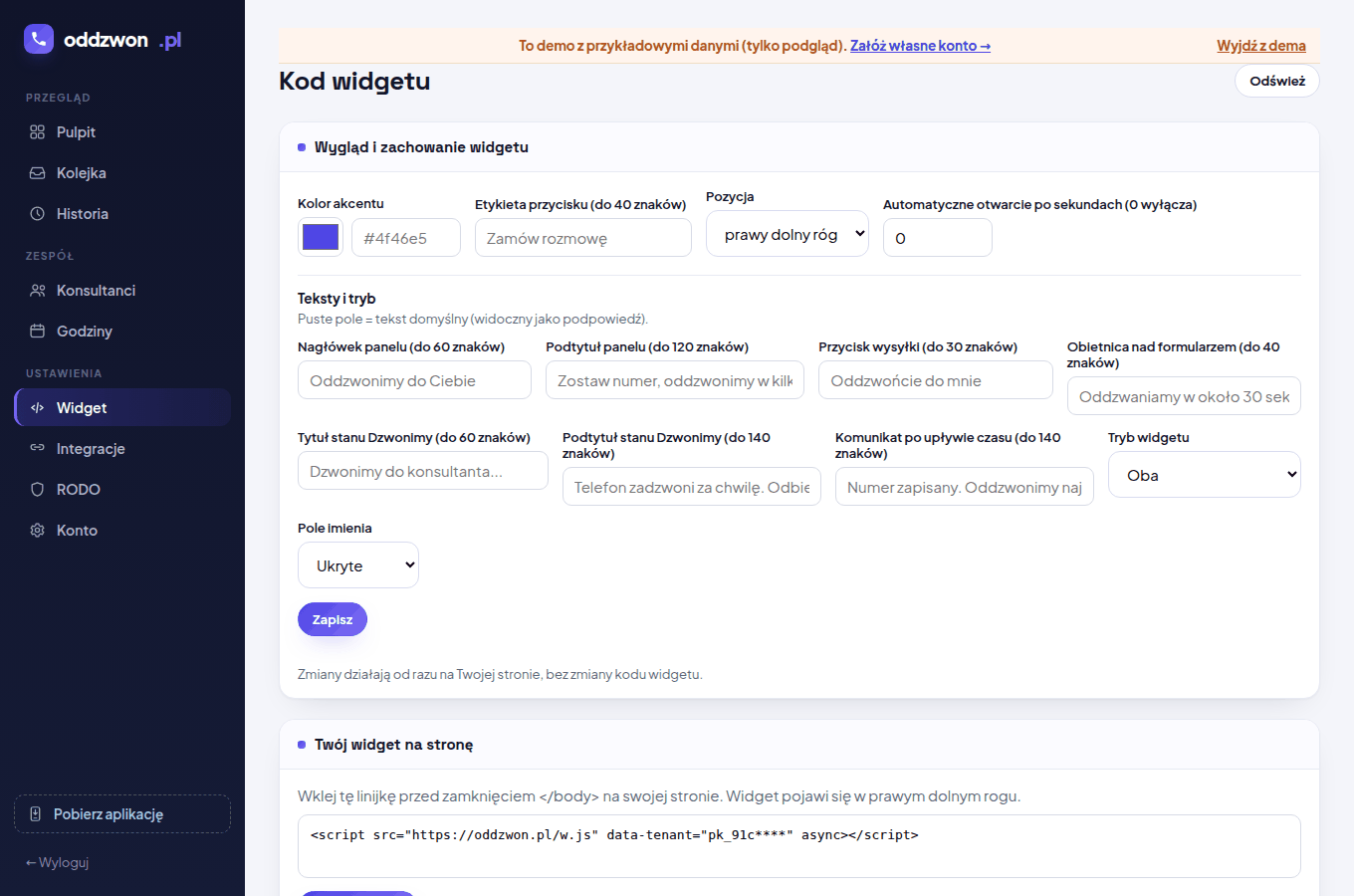Click the Pobierz aplikację phone icon

(36, 814)
